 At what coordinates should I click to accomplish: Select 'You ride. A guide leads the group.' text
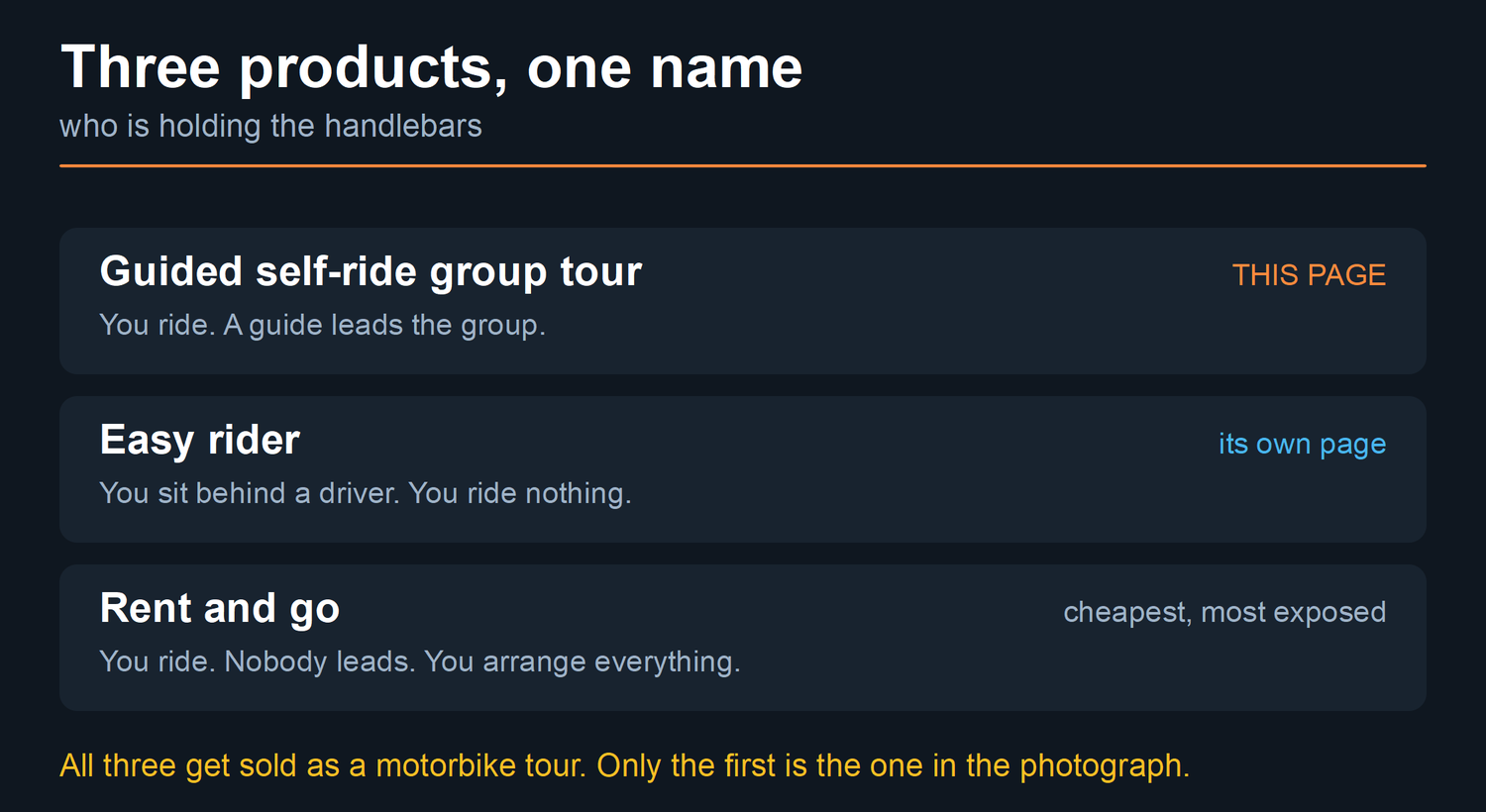click(x=322, y=325)
